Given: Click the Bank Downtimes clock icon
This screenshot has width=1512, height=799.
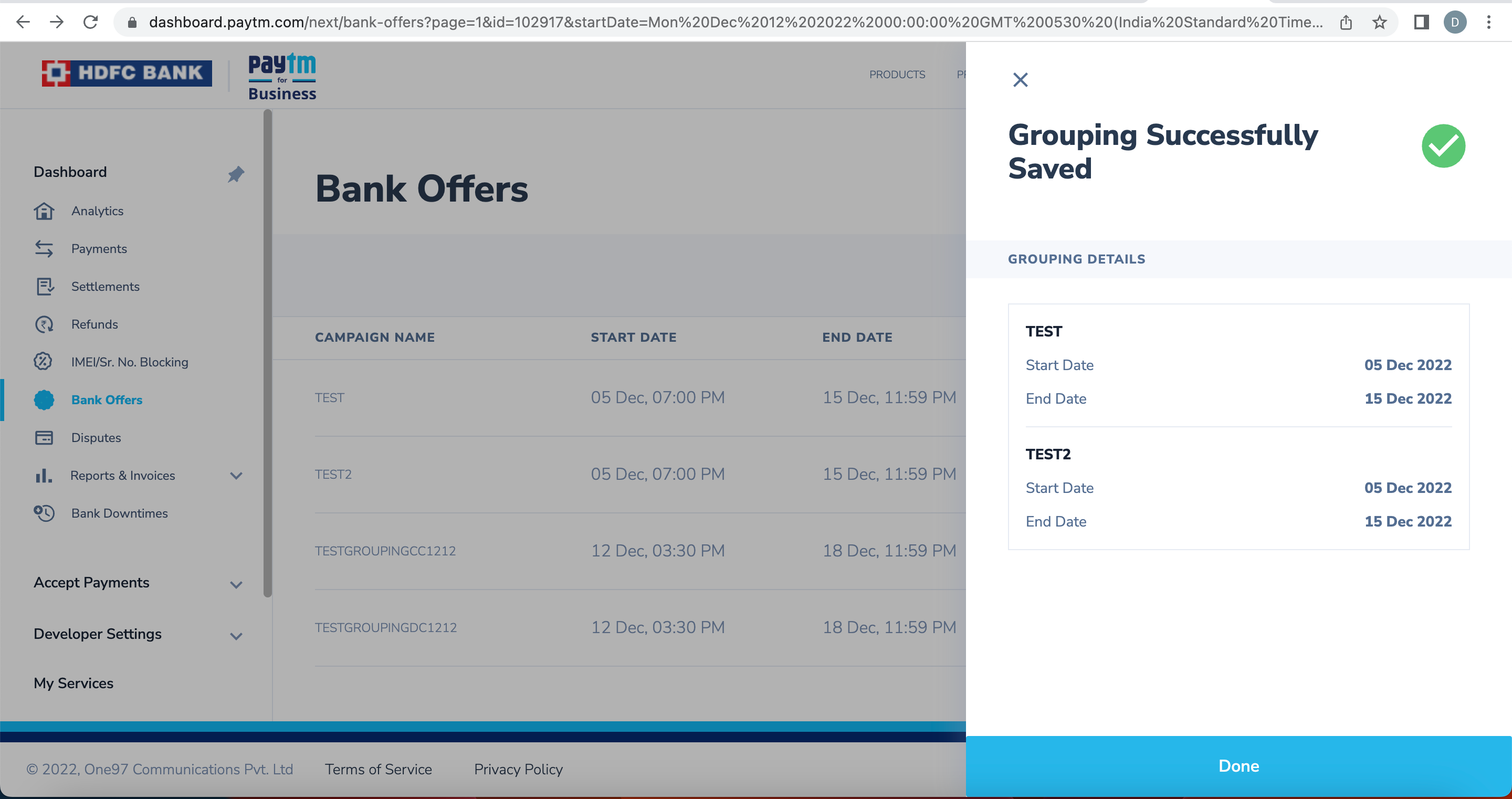Looking at the screenshot, I should tap(44, 513).
